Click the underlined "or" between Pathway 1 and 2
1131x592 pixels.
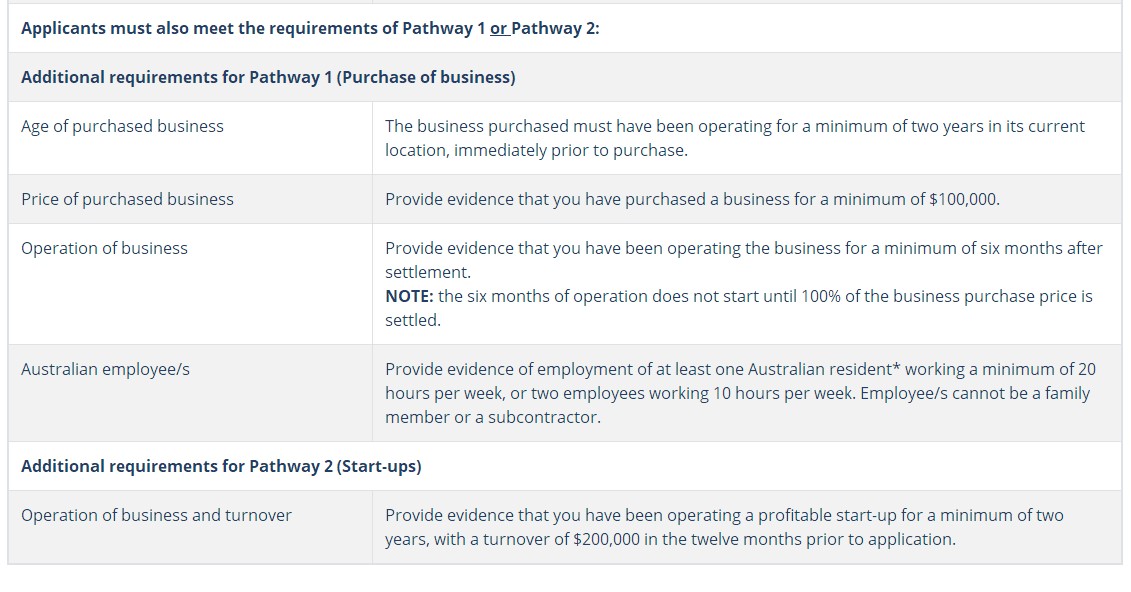coord(498,28)
